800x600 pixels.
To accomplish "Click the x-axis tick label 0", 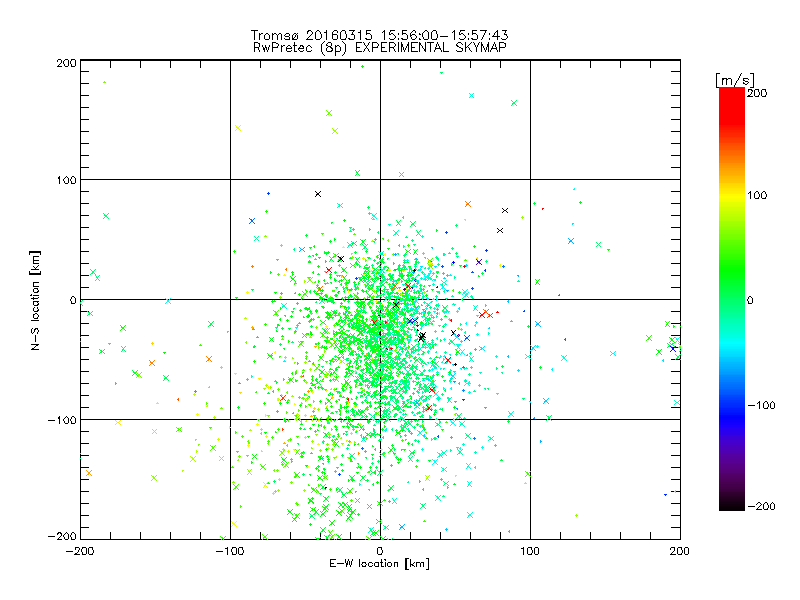I will click(380, 551).
